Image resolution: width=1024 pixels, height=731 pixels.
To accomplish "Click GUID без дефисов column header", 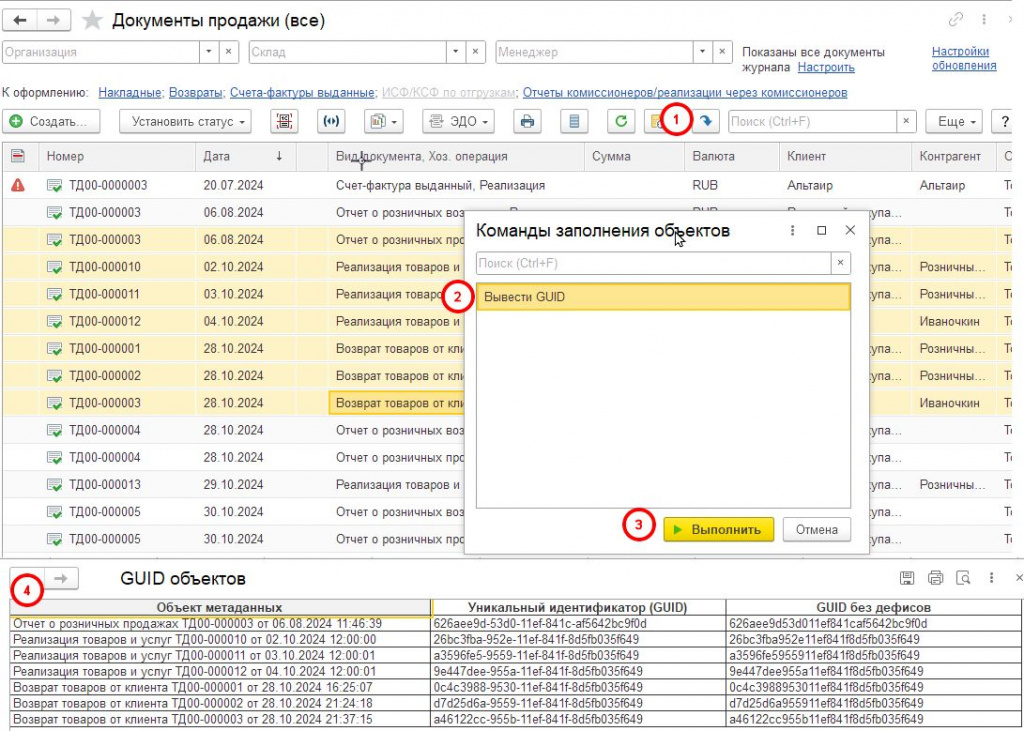I will tap(873, 608).
